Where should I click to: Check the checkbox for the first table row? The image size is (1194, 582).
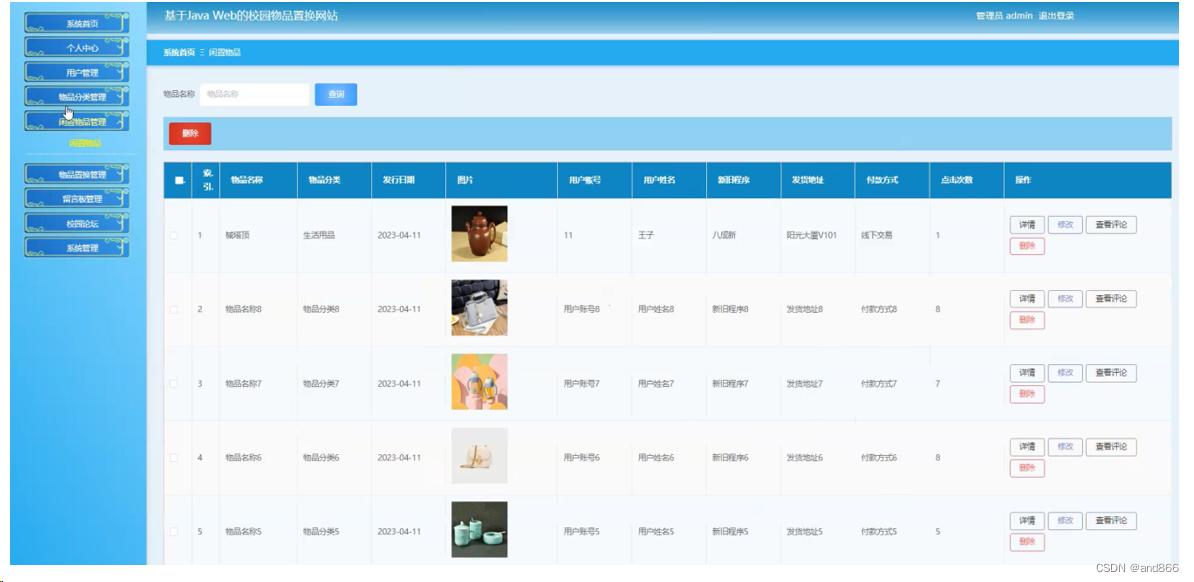(x=172, y=233)
